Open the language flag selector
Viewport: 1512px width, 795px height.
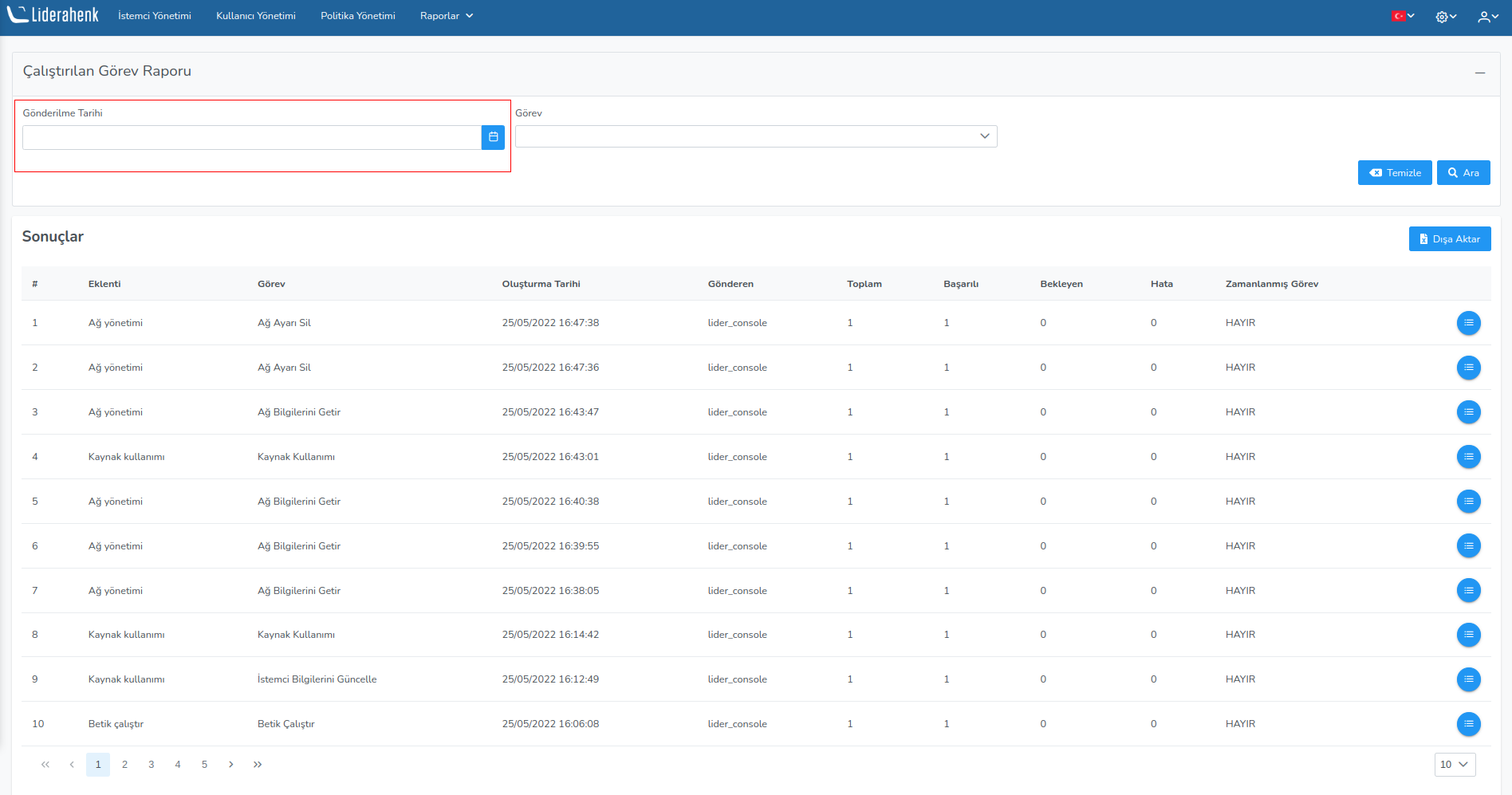pyautogui.click(x=1403, y=16)
